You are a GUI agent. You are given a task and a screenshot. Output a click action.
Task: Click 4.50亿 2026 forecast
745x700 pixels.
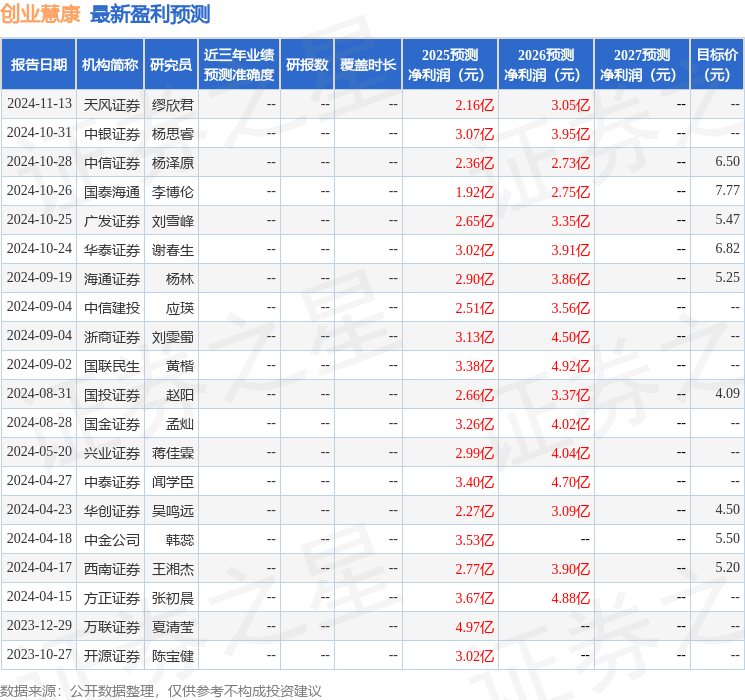[570, 337]
